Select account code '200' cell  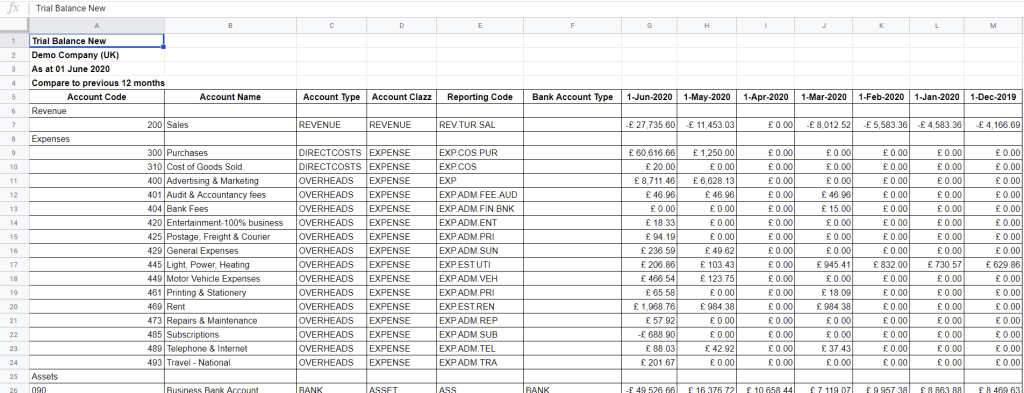point(97,125)
